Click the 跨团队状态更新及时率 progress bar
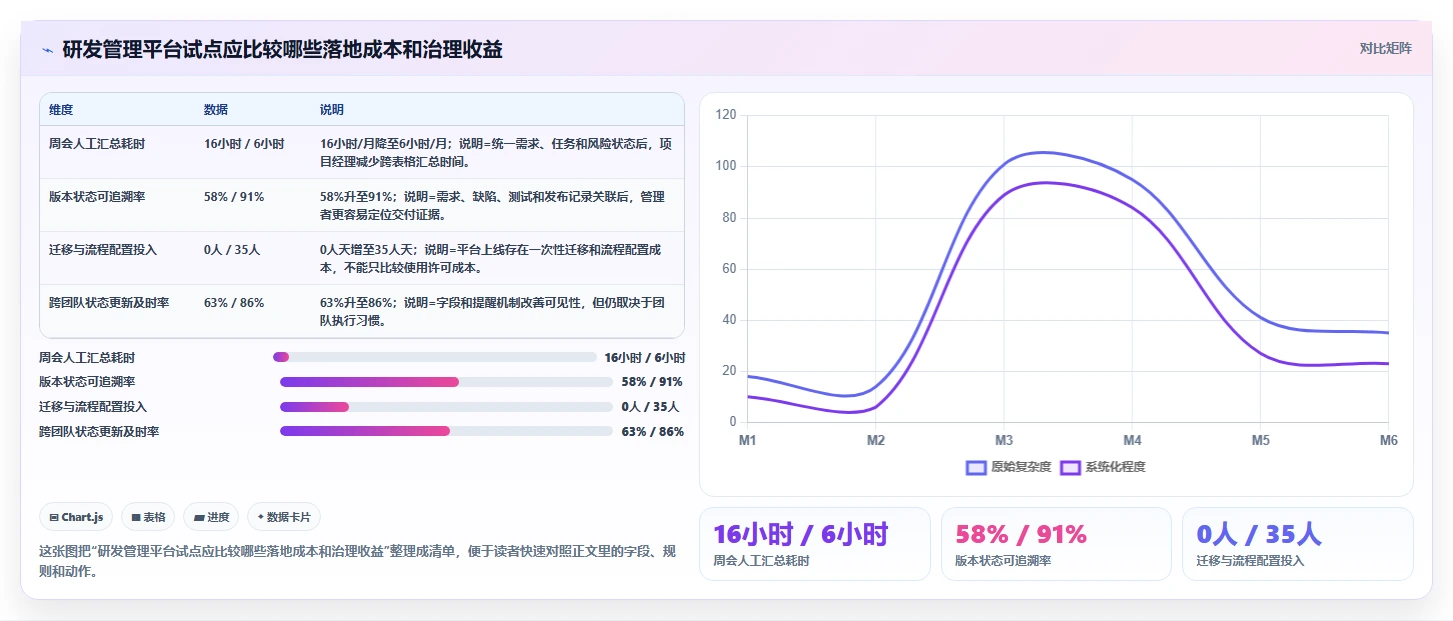This screenshot has height=621, width=1453. pos(446,432)
